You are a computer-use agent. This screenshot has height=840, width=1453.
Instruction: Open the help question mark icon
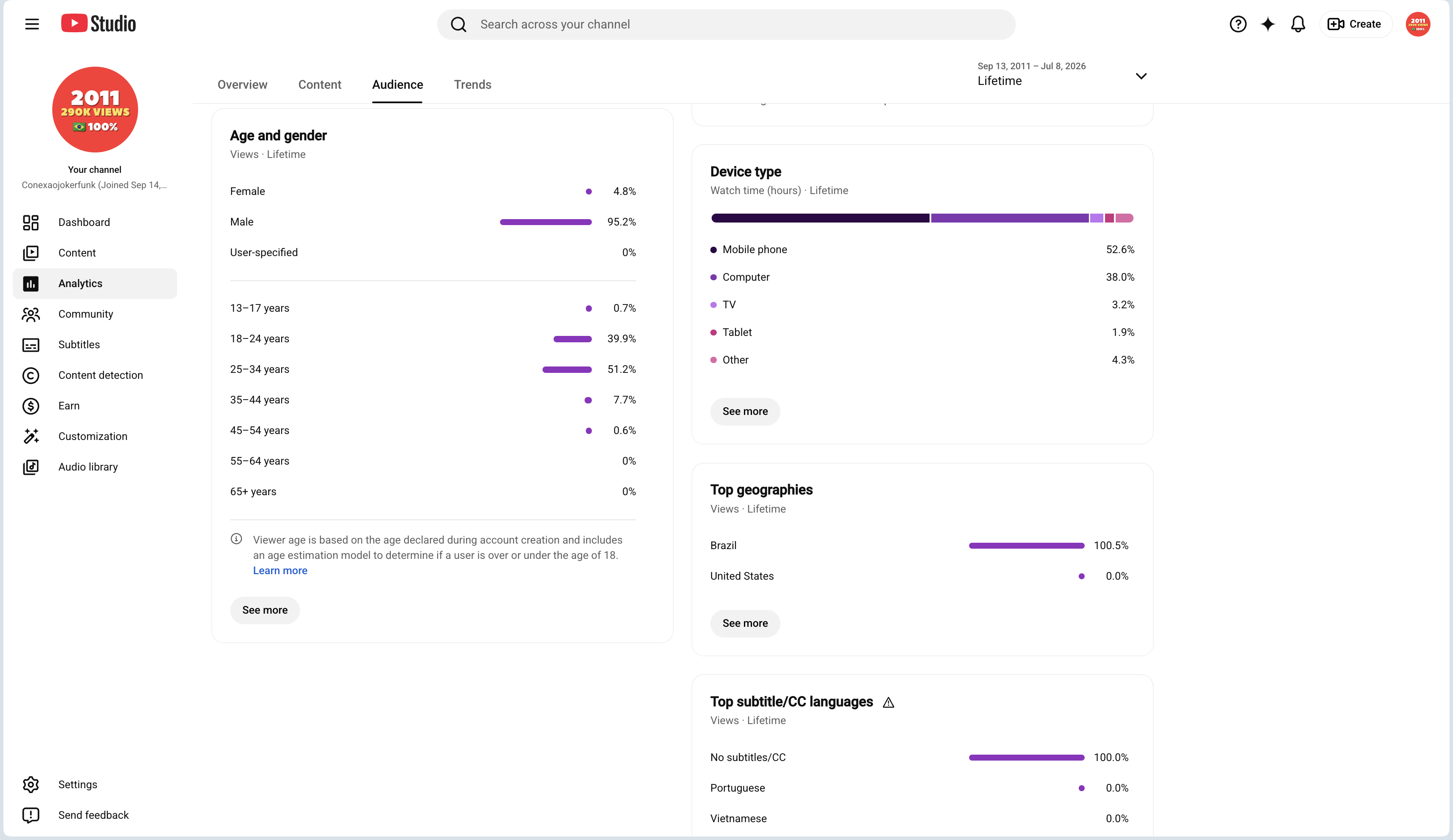1237,24
